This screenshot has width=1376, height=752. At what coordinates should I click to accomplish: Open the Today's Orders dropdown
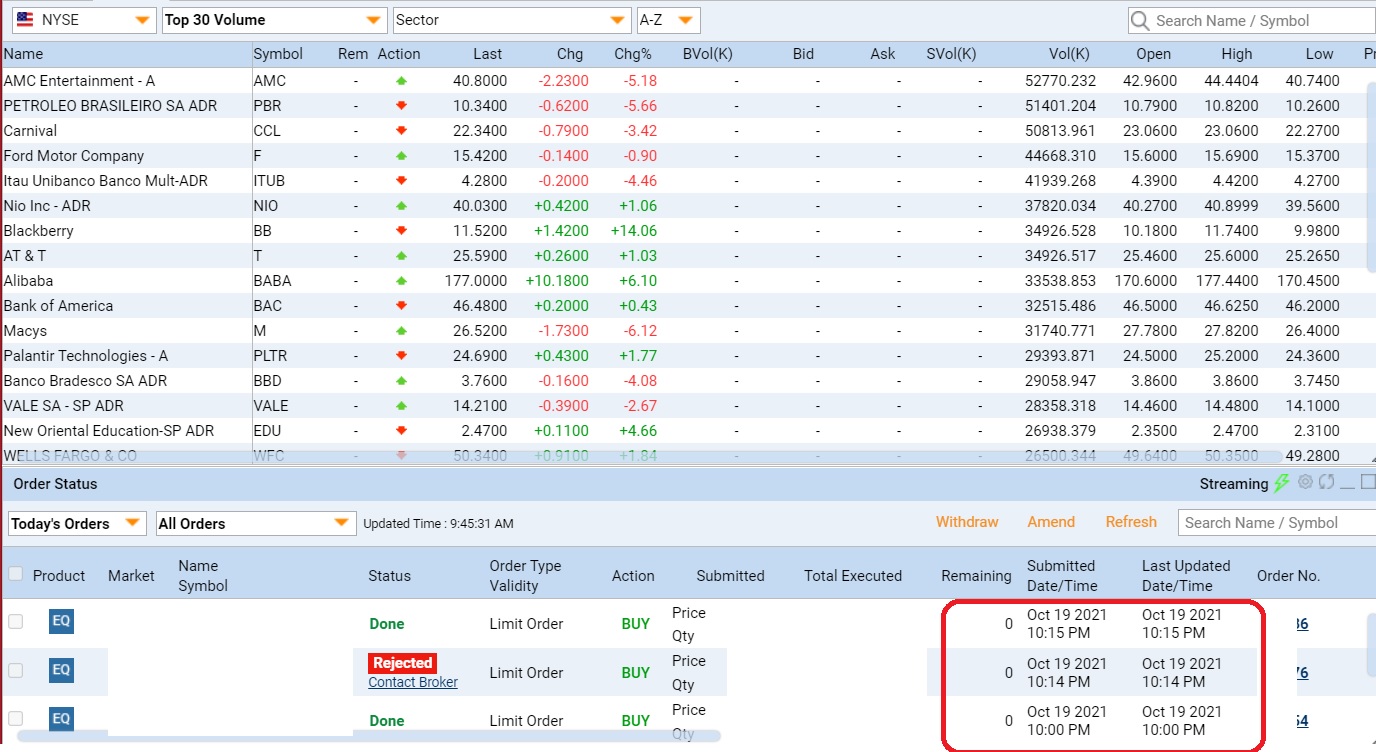tap(77, 523)
